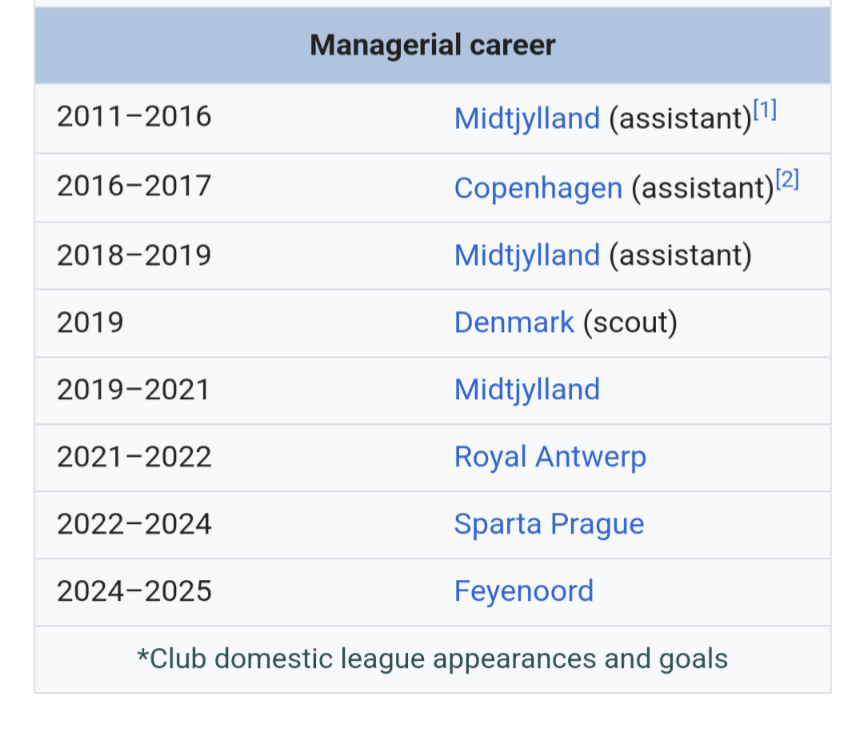864x732 pixels.
Task: Click the 2022–2024 years cell
Action: pyautogui.click(x=134, y=525)
